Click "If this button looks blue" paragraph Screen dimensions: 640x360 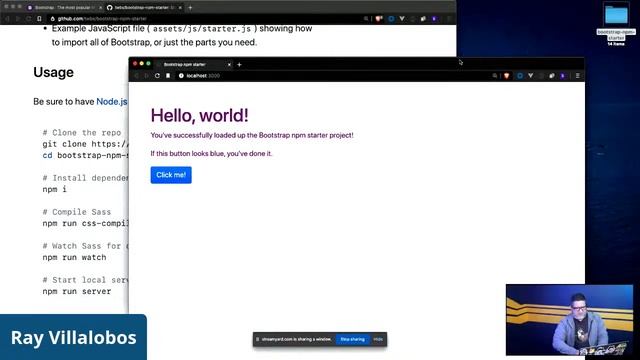click(x=211, y=153)
